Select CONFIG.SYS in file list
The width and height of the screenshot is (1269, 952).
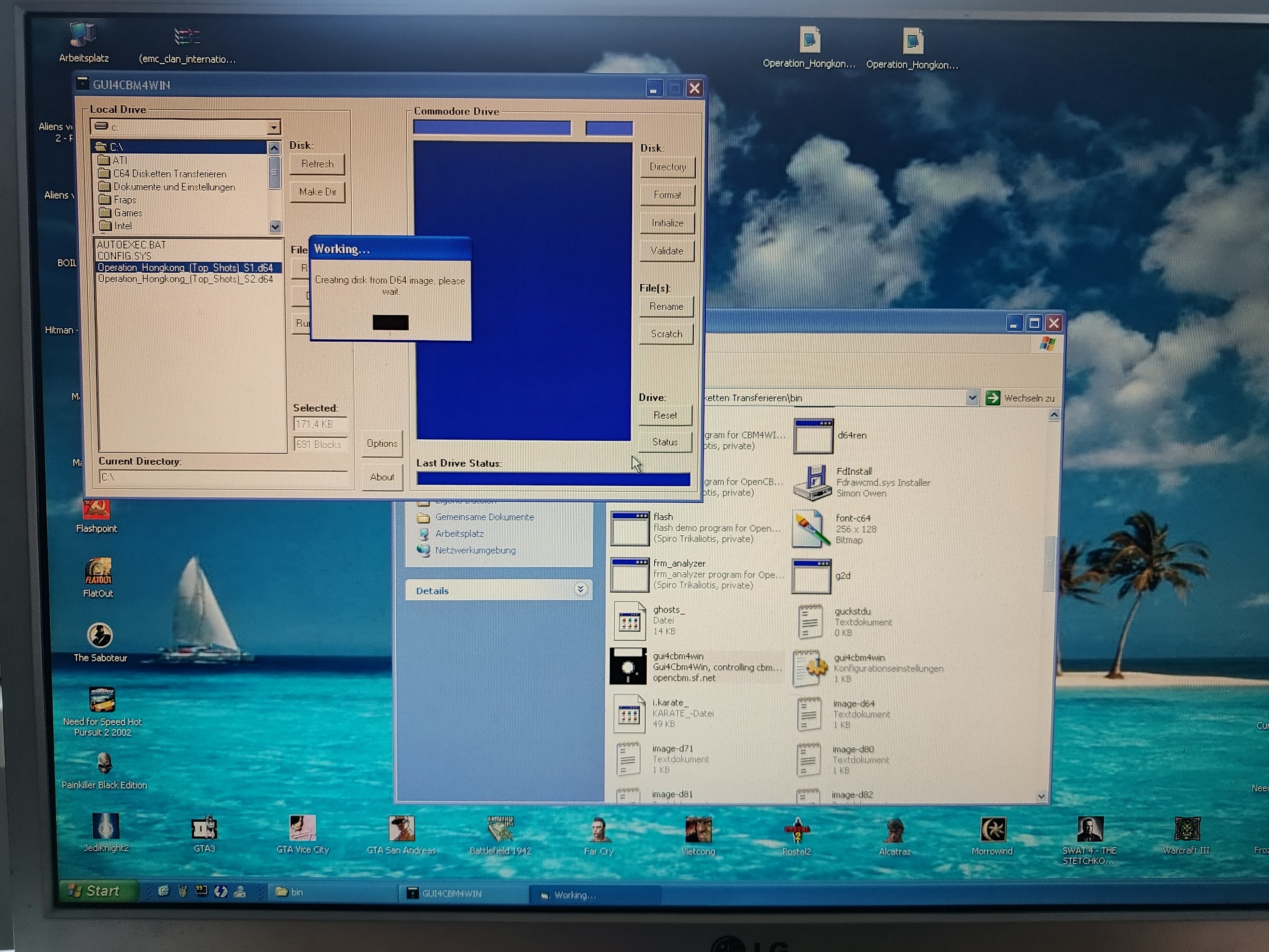[124, 256]
